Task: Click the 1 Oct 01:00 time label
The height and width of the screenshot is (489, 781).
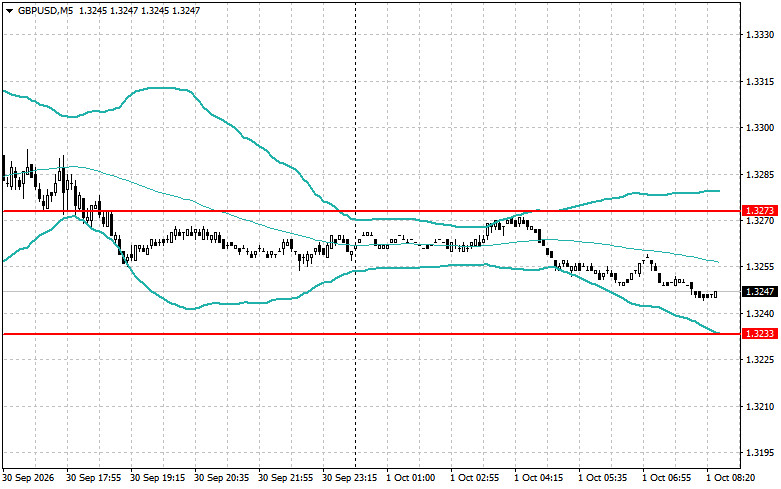Action: (x=410, y=478)
